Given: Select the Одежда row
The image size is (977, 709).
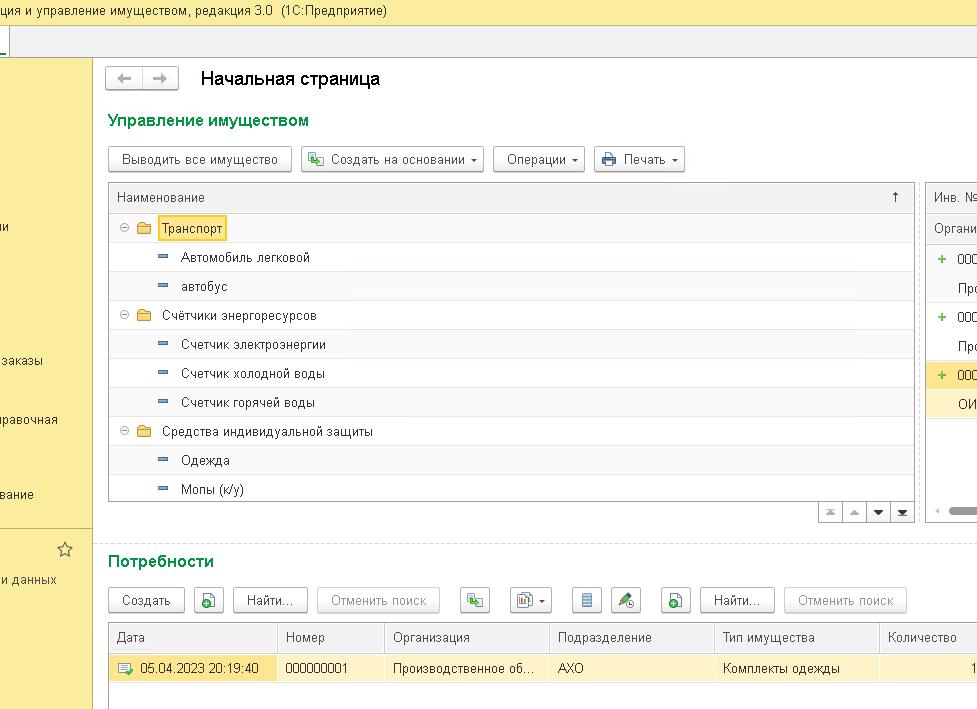Looking at the screenshot, I should (x=511, y=460).
